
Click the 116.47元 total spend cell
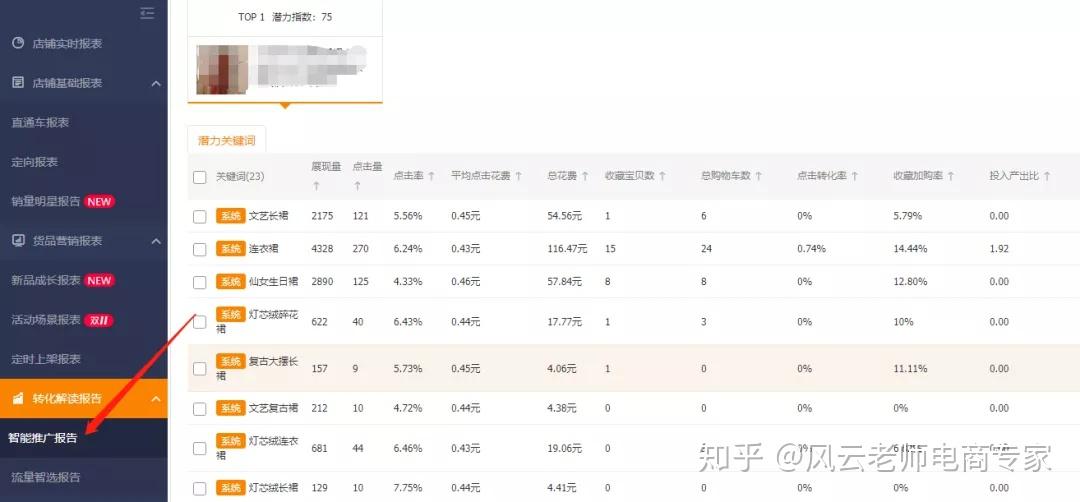pyautogui.click(x=568, y=249)
